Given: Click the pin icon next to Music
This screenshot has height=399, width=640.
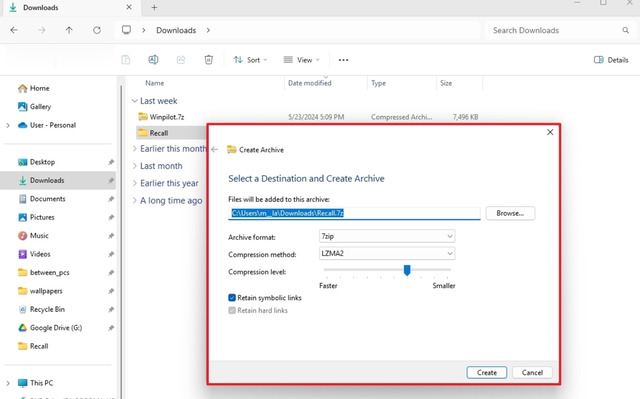Looking at the screenshot, I should pos(111,235).
